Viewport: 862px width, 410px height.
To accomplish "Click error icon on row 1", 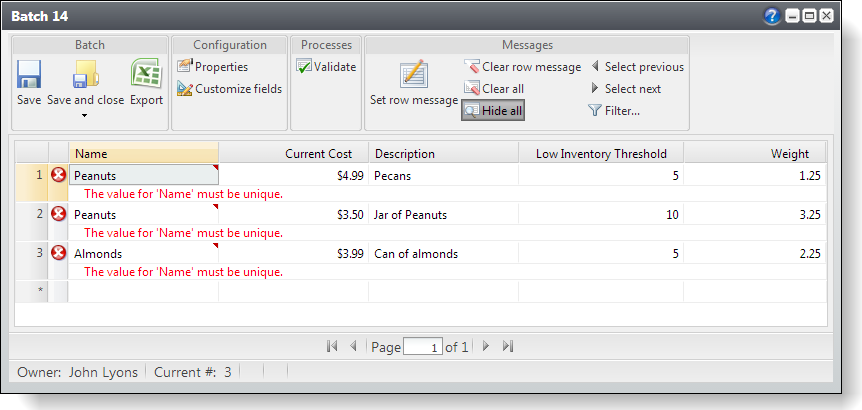I will point(58,175).
